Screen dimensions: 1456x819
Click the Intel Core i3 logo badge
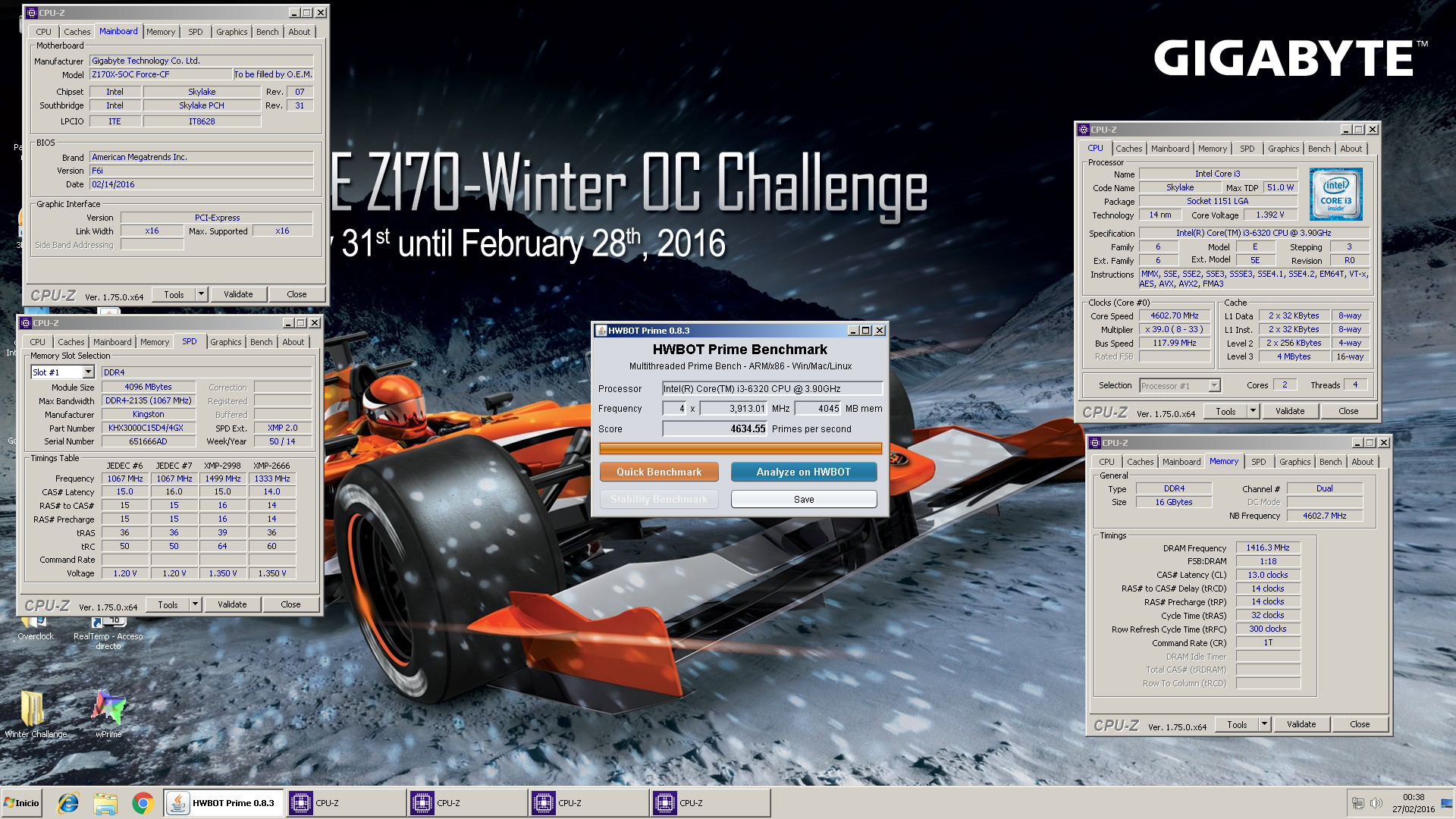point(1335,194)
